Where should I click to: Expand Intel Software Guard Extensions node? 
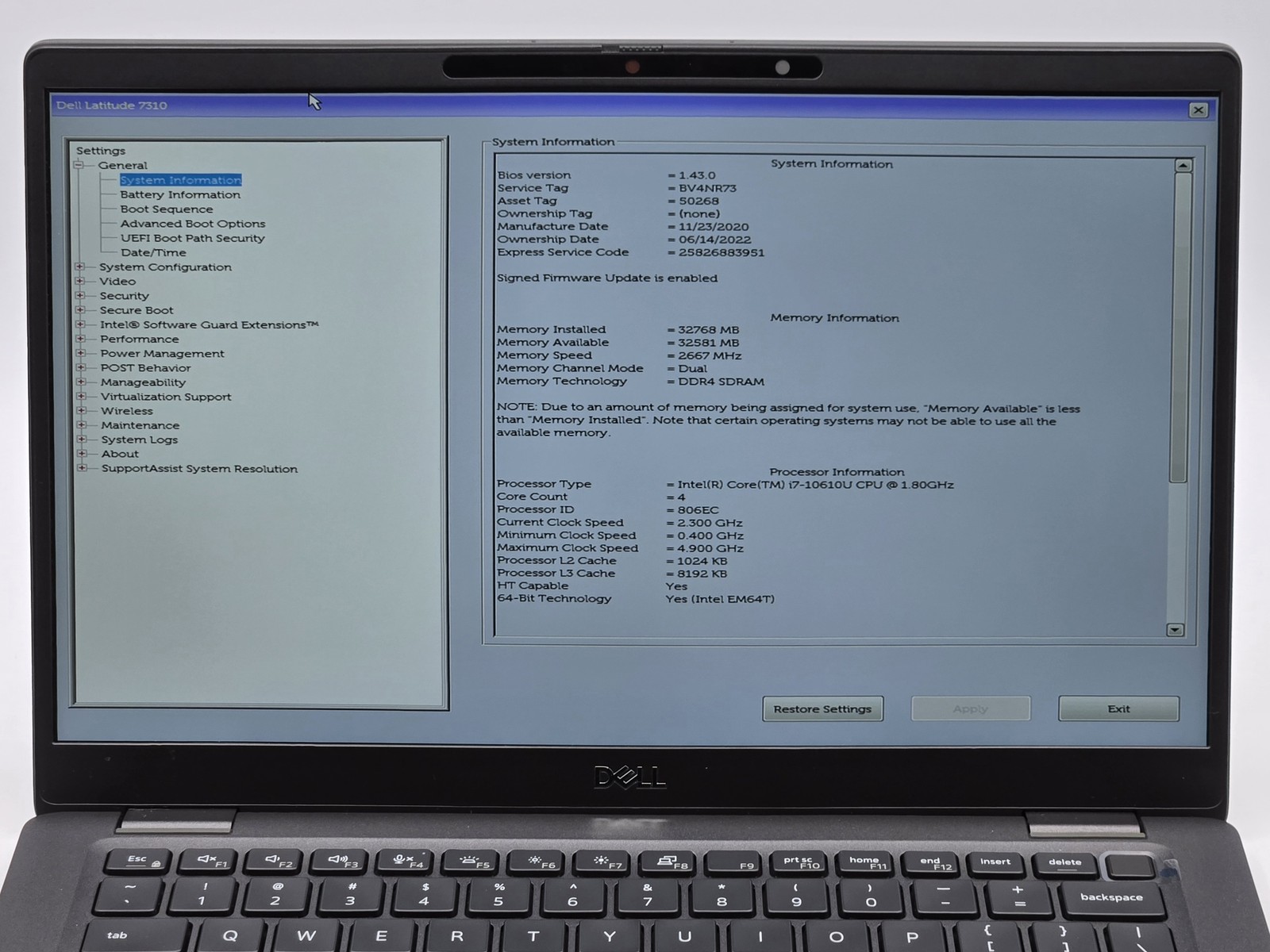(x=80, y=324)
